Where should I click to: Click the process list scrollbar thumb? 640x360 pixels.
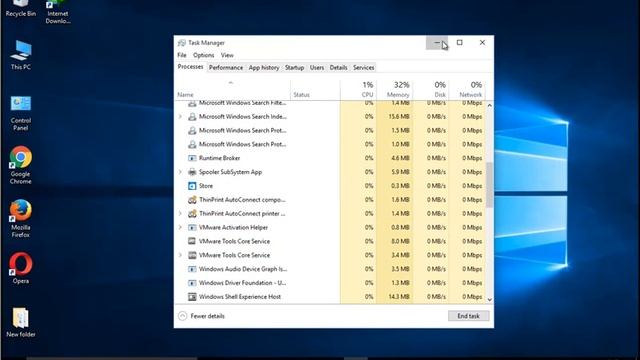[489, 184]
